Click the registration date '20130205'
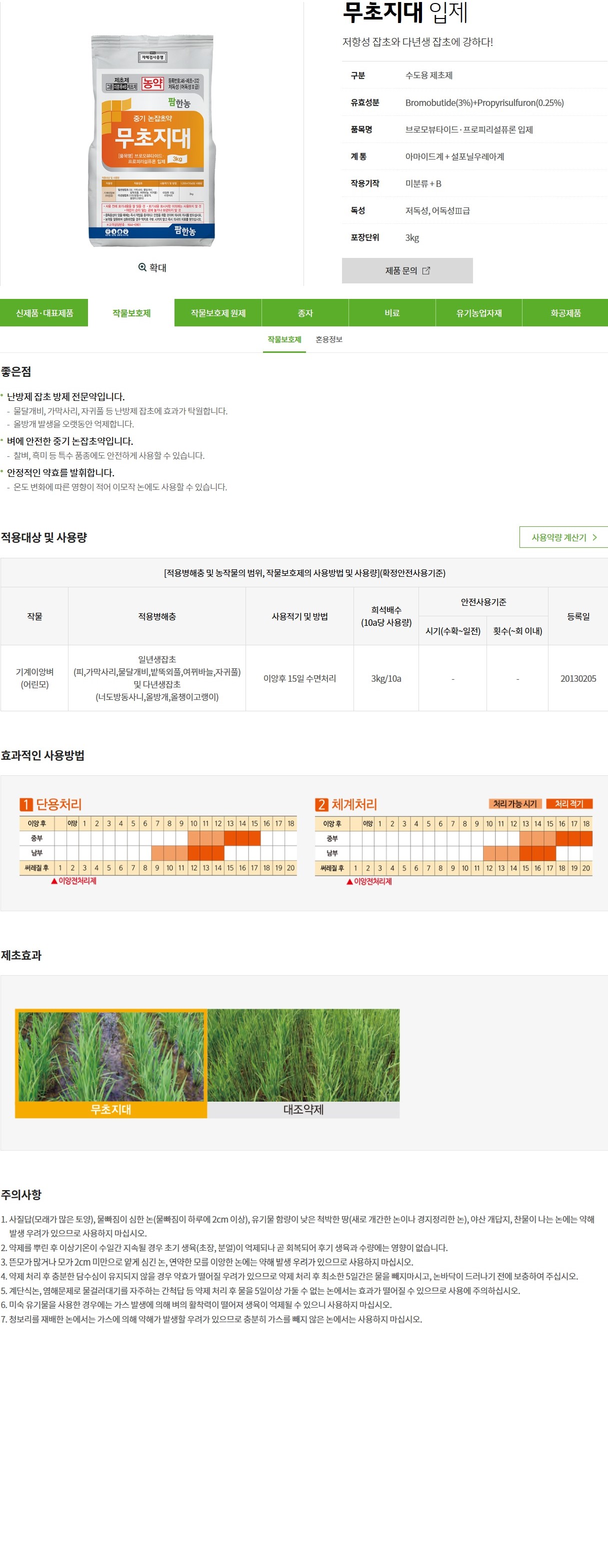The height and width of the screenshot is (1568, 608). (x=578, y=679)
